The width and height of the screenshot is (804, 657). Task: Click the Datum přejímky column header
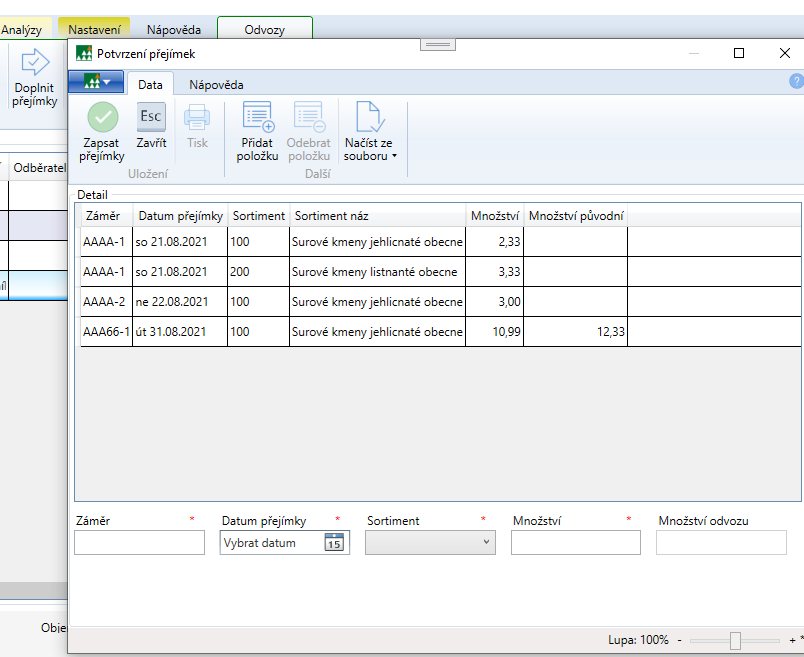pyautogui.click(x=180, y=216)
